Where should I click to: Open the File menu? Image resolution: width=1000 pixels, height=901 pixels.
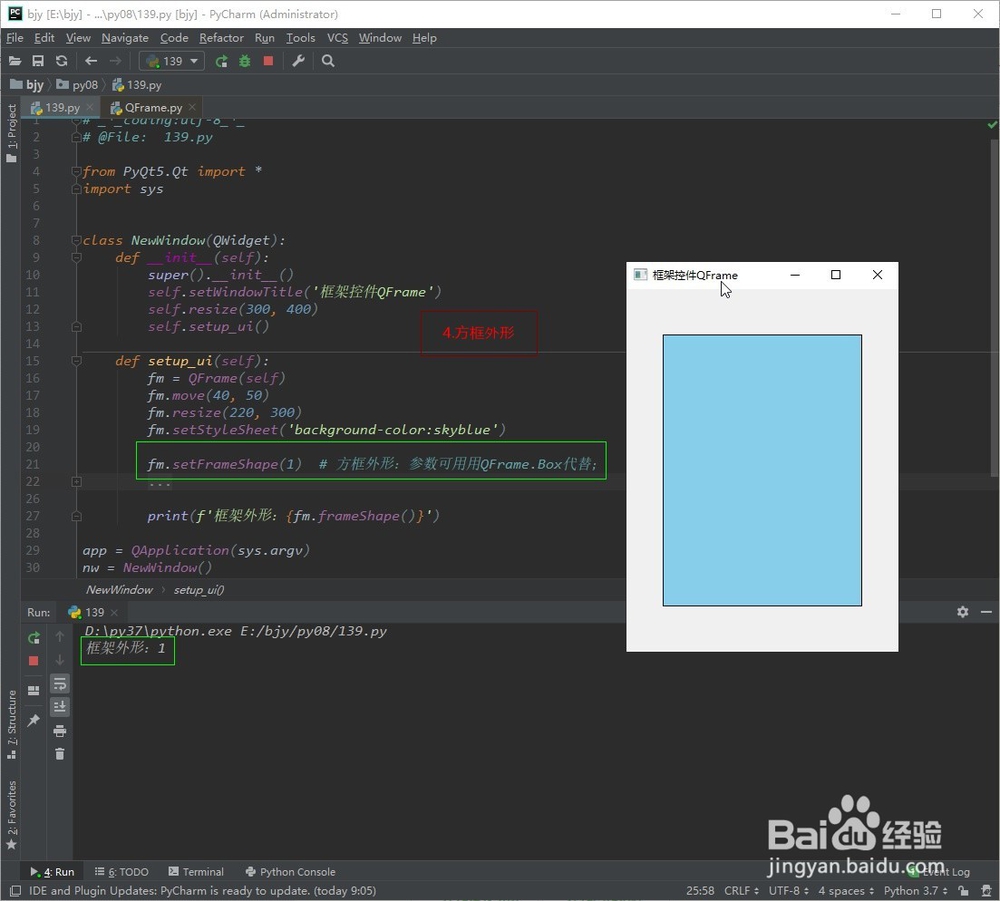(x=15, y=38)
